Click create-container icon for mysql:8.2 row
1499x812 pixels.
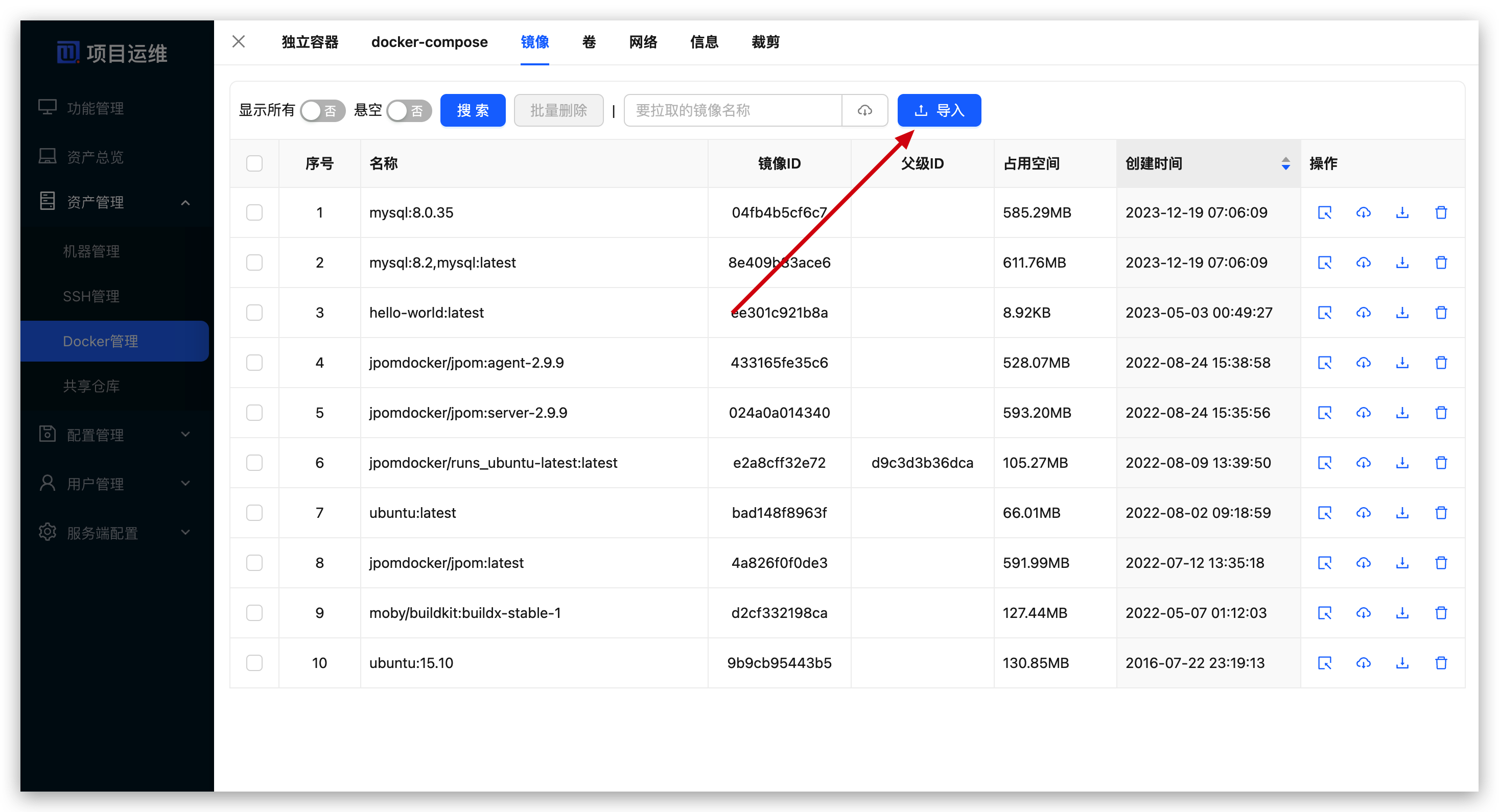pos(1324,262)
